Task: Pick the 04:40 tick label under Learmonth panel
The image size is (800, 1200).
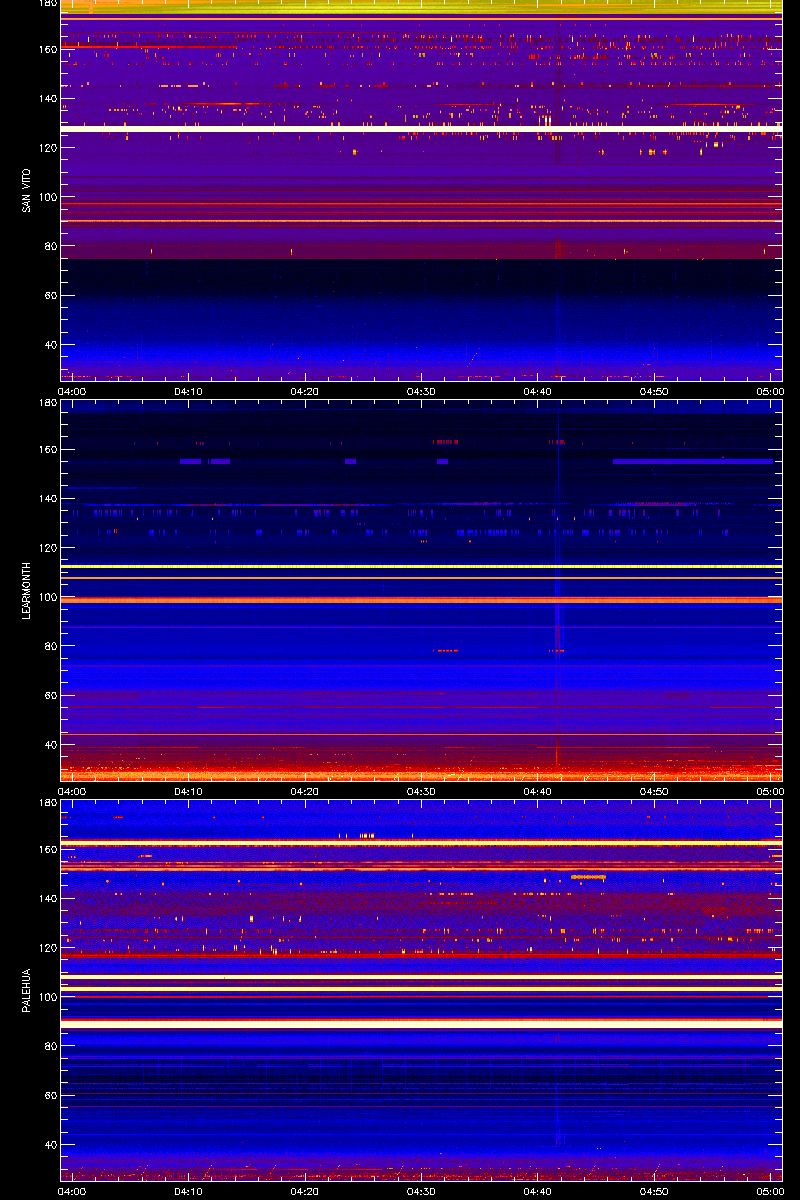Action: (x=538, y=791)
